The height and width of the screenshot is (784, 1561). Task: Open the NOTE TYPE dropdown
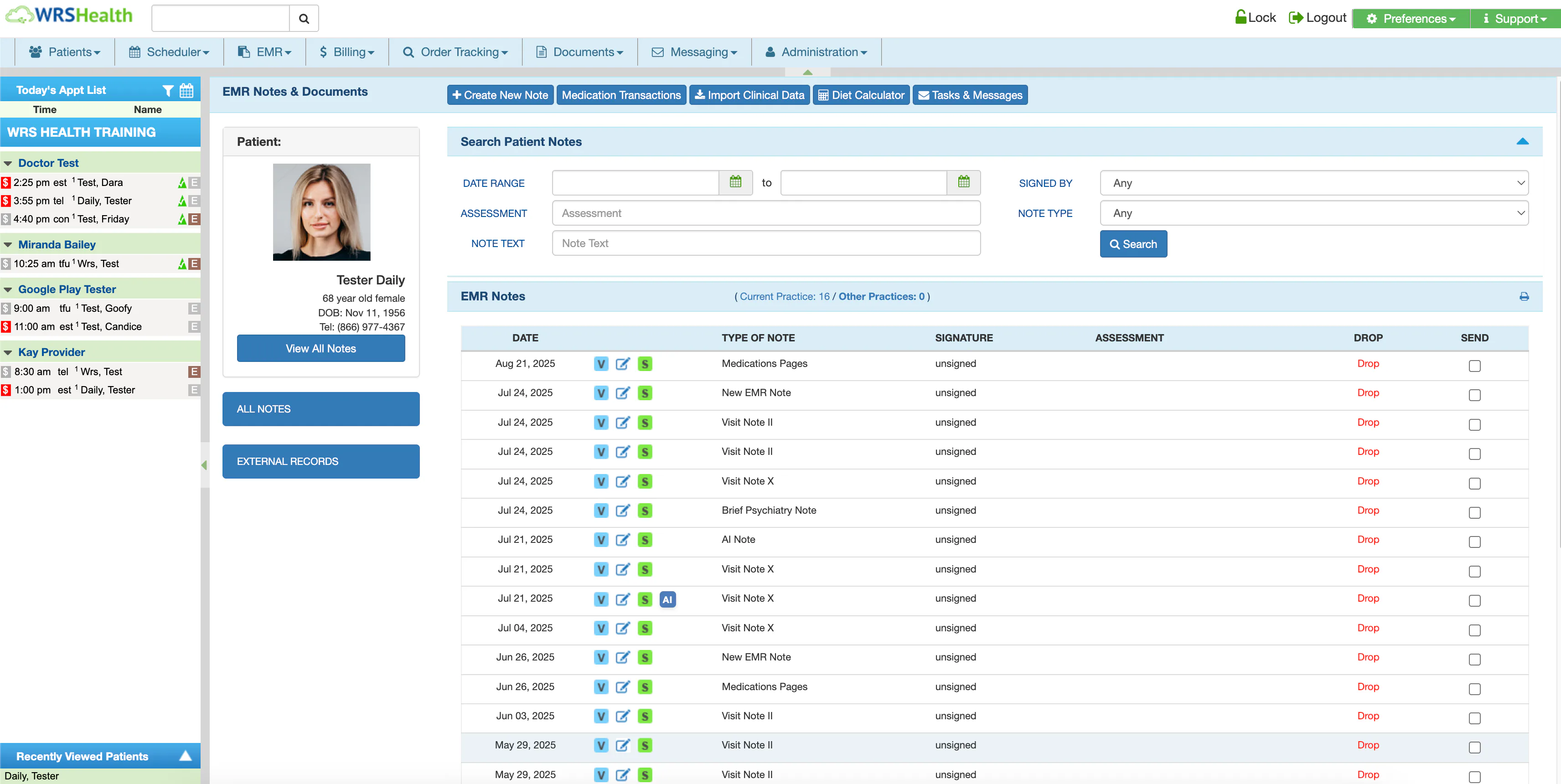(1314, 213)
